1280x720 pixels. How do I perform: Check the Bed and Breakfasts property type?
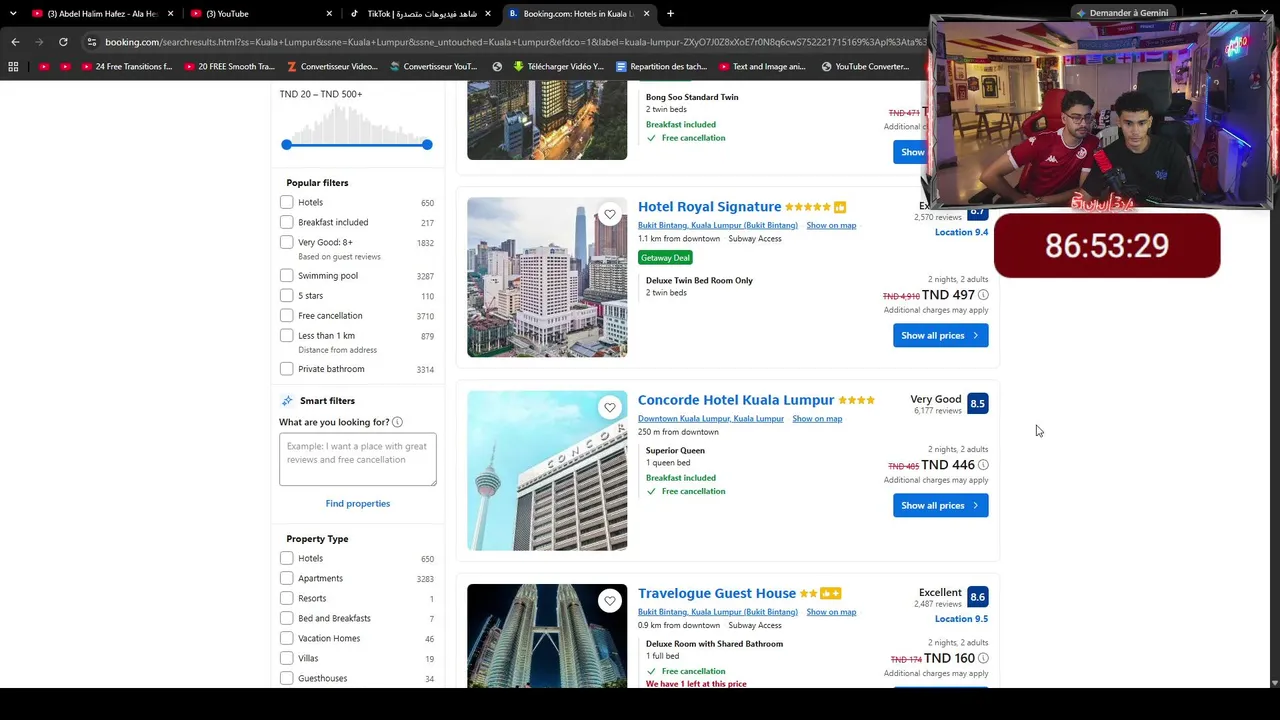pos(287,618)
